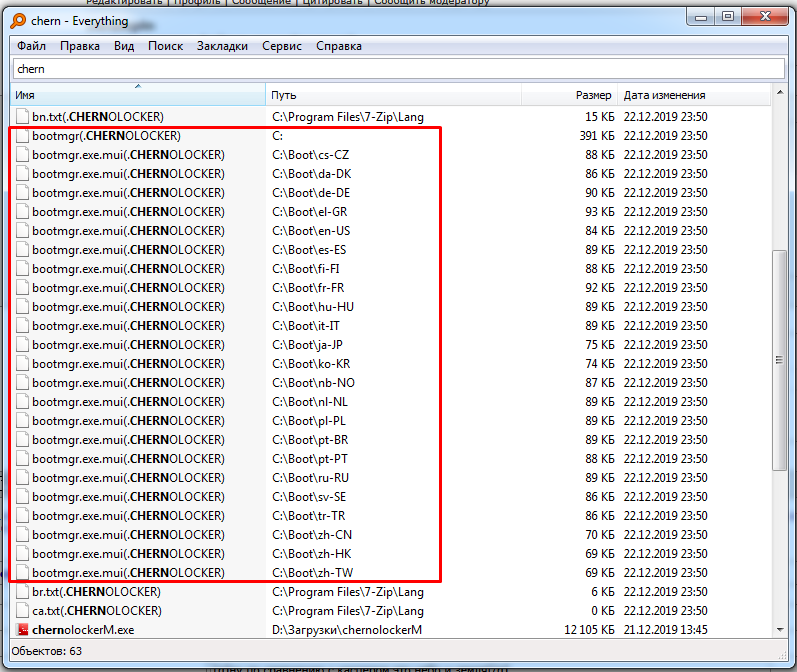Select the bootmgr.exe.mui row in C:\Boot\nl-NL
Image resolution: width=797 pixels, height=672 pixels.
(390, 402)
